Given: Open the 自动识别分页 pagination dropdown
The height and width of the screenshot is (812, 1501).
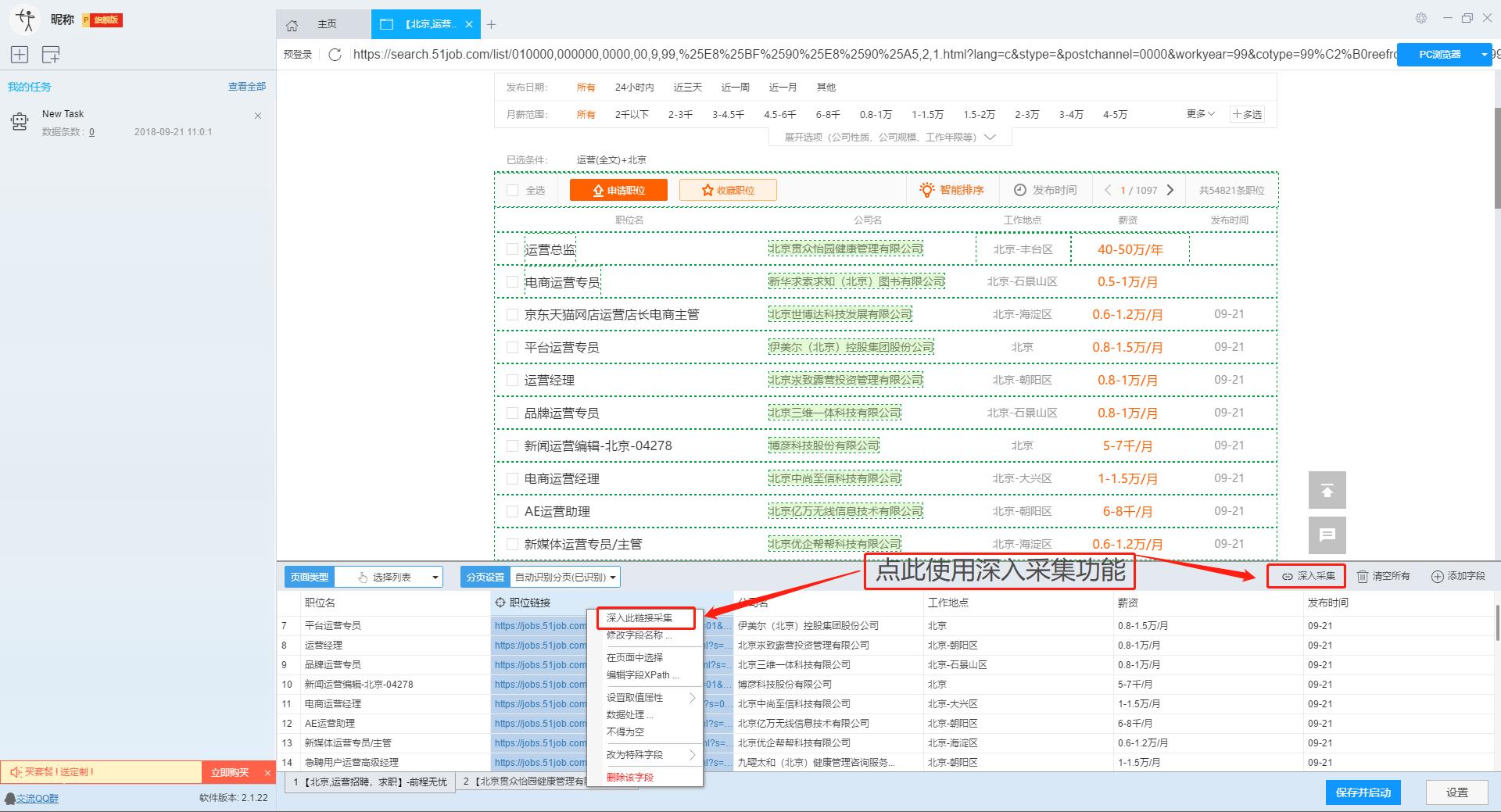Looking at the screenshot, I should point(564,578).
